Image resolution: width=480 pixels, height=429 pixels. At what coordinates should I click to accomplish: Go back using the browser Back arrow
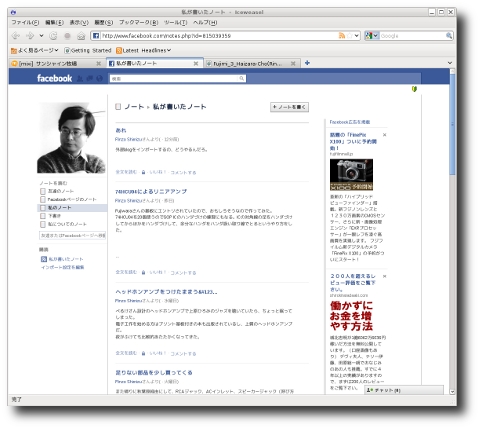(x=16, y=35)
